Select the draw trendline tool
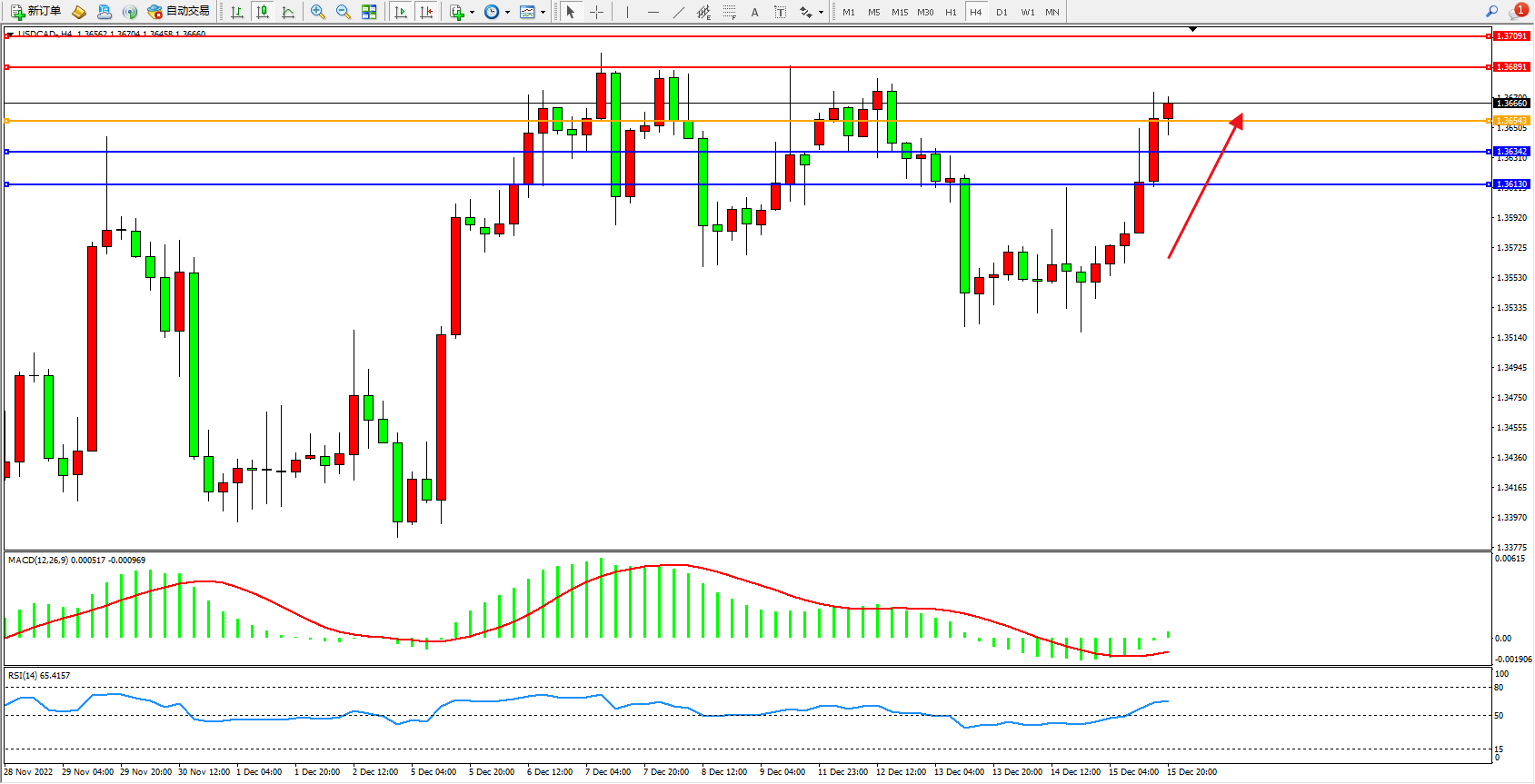The height and width of the screenshot is (784, 1535). point(678,12)
